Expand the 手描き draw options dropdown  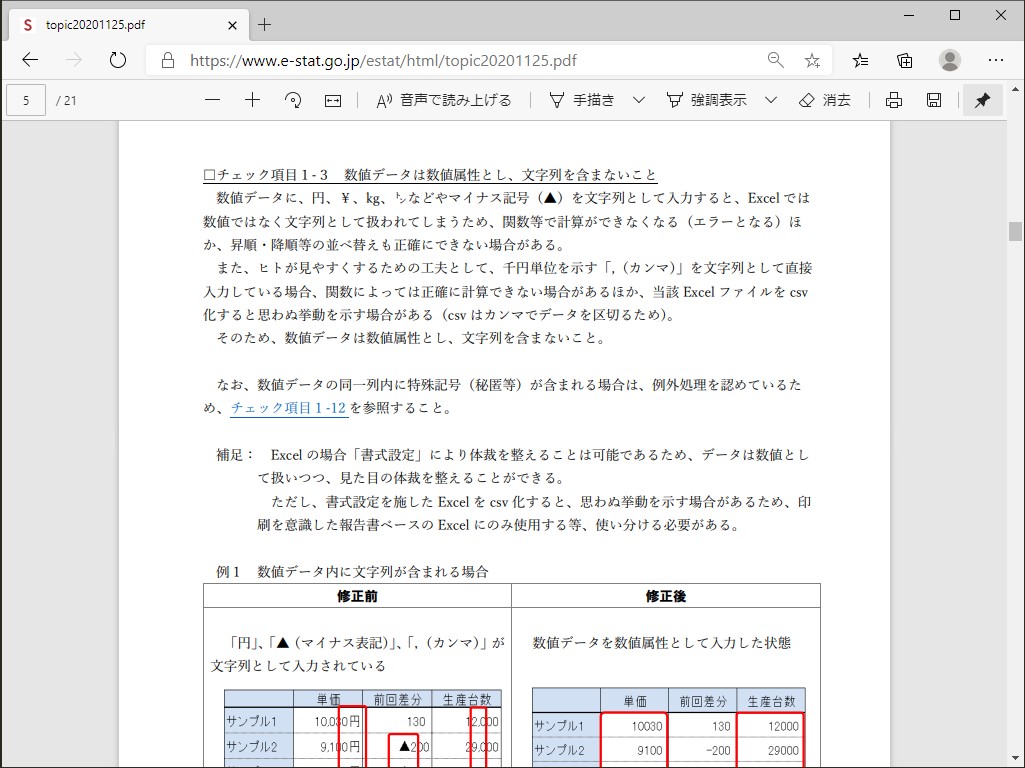click(x=639, y=100)
